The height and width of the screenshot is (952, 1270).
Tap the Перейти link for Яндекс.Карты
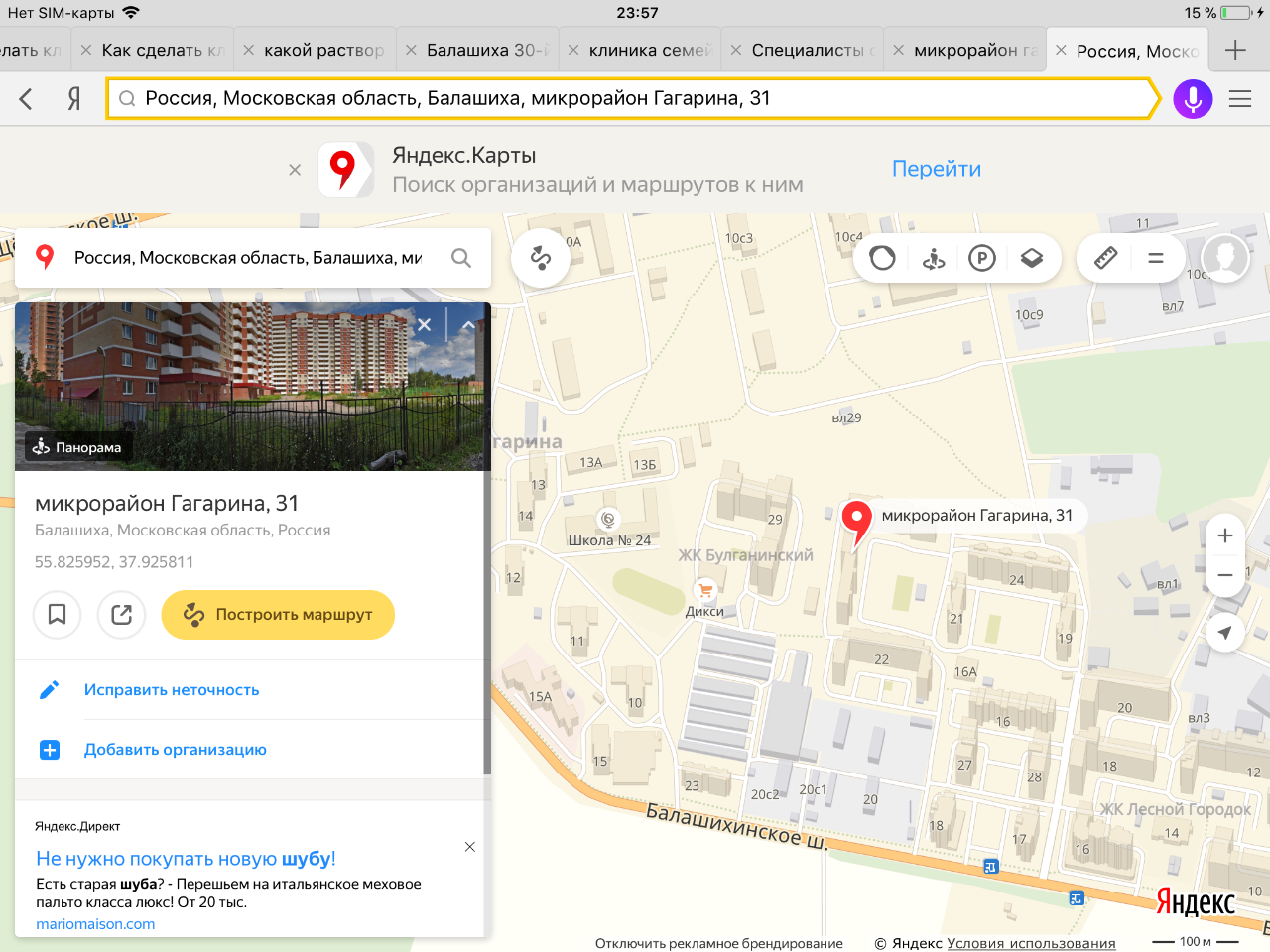tap(936, 169)
